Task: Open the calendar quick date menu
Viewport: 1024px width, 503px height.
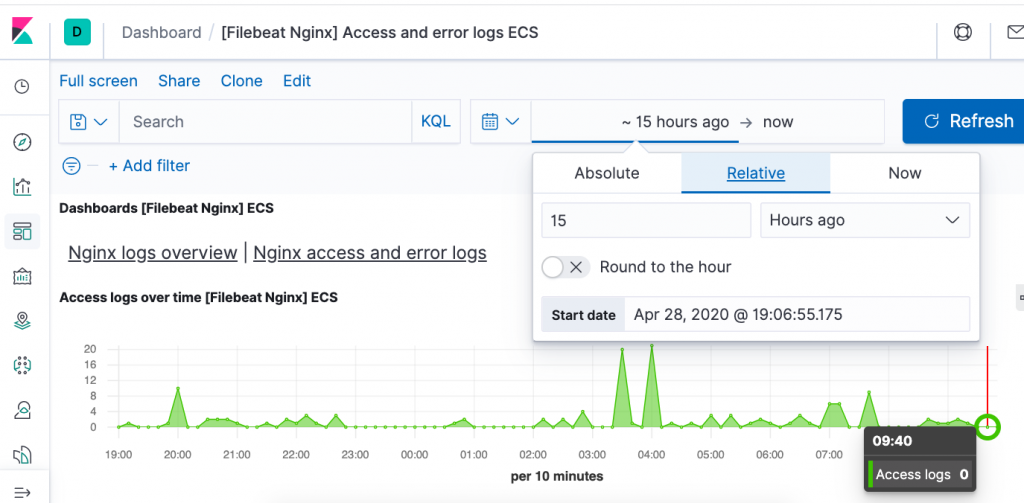Action: tap(501, 121)
